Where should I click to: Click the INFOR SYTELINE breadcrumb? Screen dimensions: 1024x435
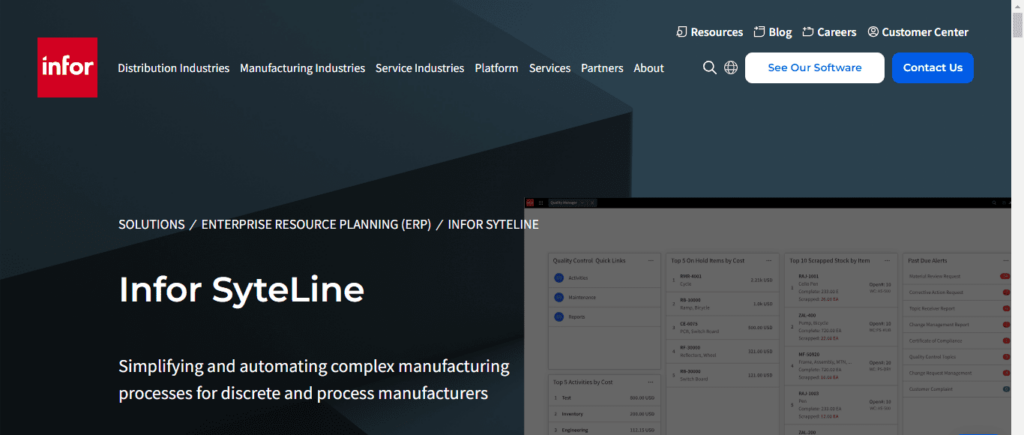click(x=493, y=225)
